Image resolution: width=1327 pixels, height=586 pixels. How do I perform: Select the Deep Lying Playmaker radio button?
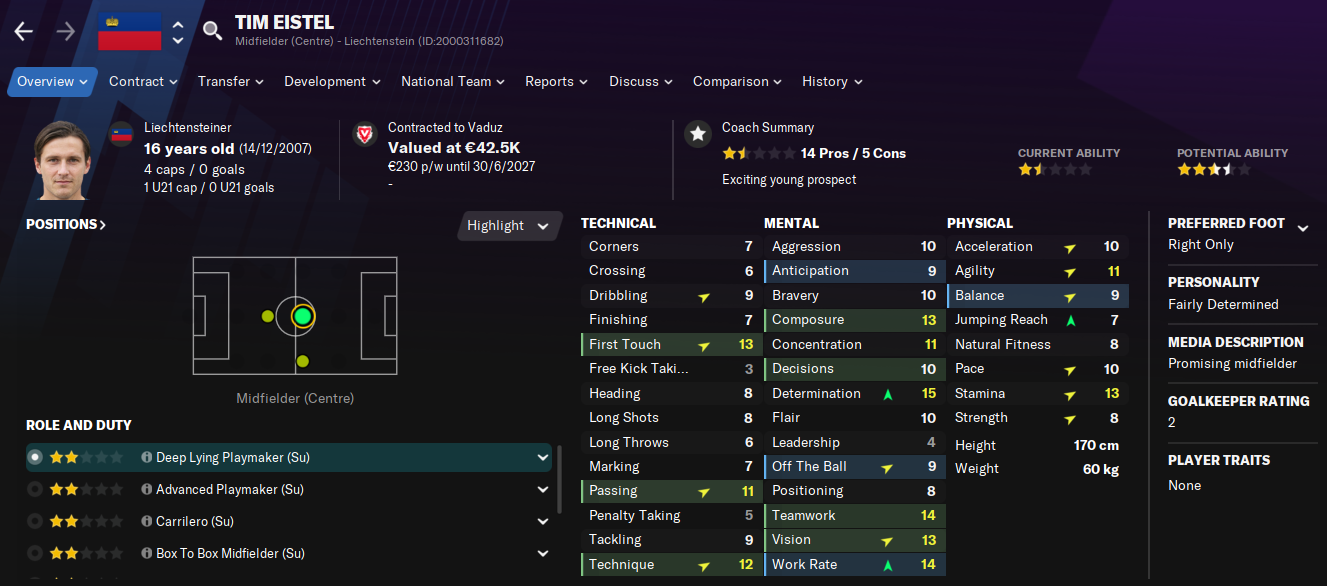[x=36, y=457]
